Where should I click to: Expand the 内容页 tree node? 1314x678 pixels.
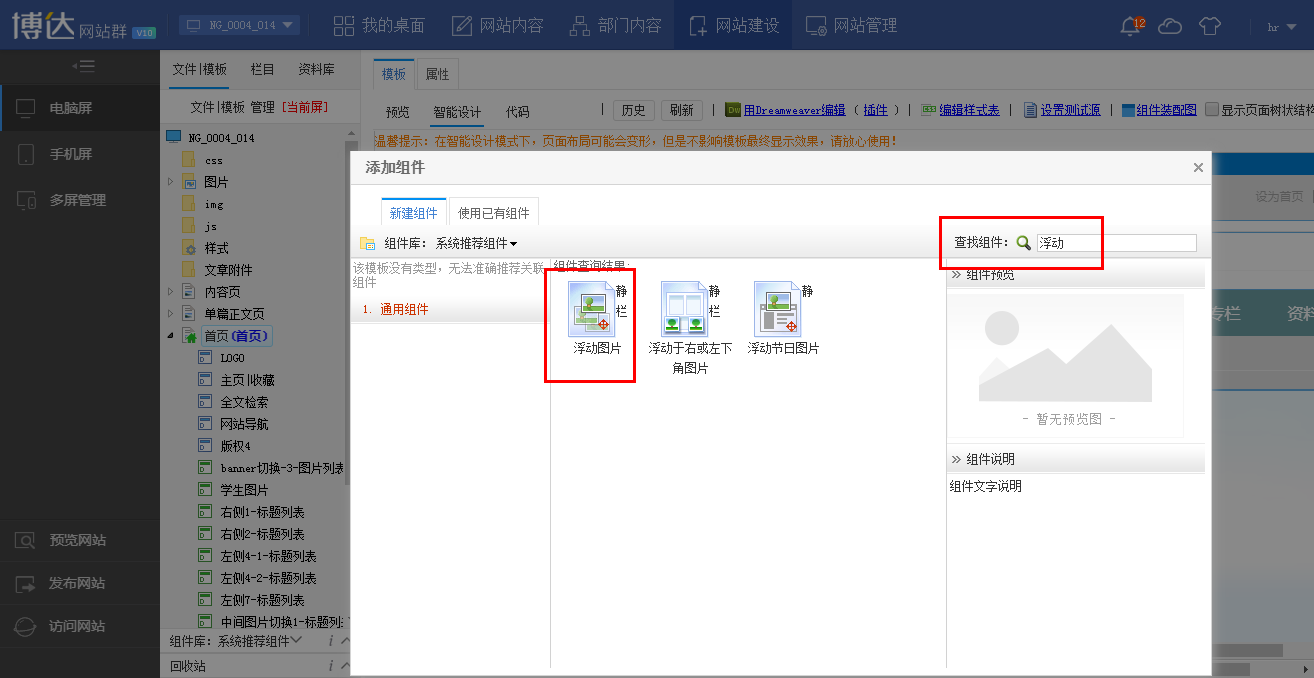(170, 292)
